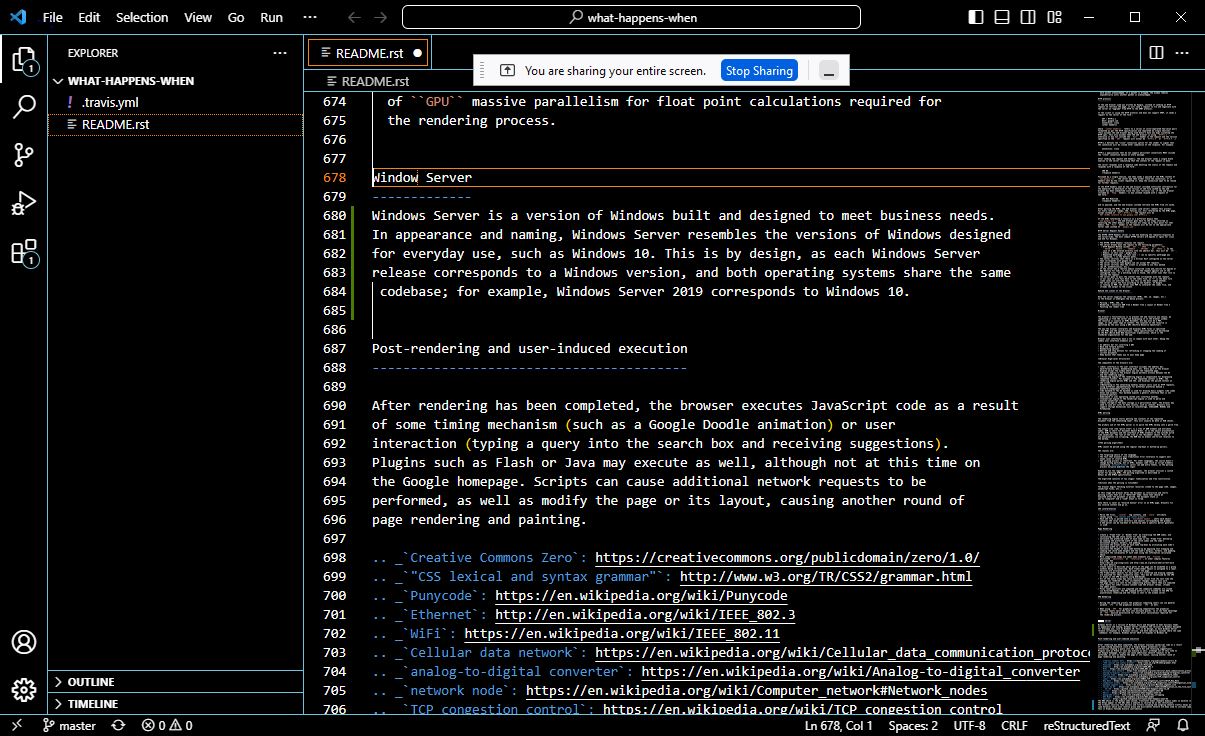
Task: Open the Search view icon
Action: click(x=24, y=107)
